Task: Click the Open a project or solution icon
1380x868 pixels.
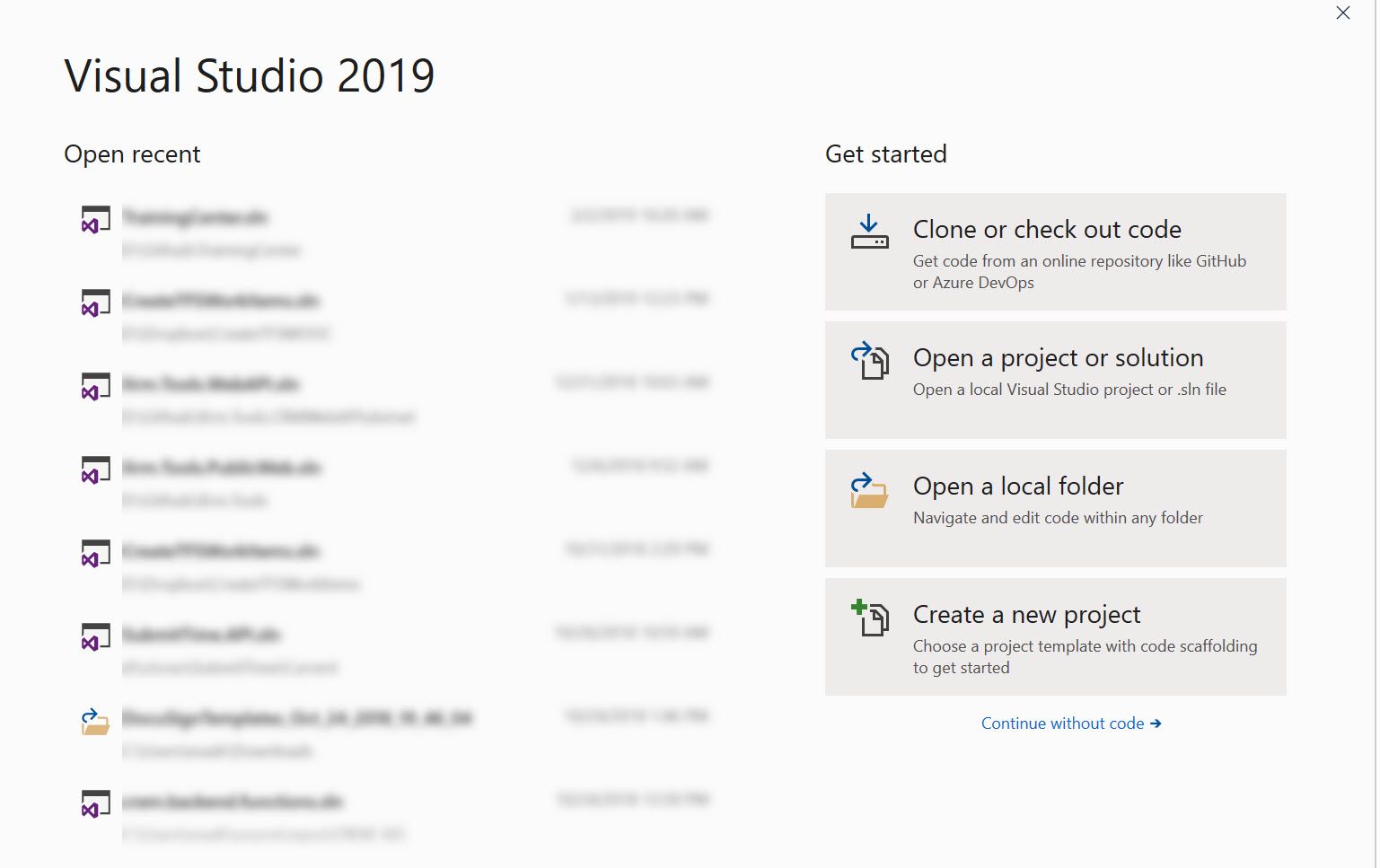Action: coord(869,360)
